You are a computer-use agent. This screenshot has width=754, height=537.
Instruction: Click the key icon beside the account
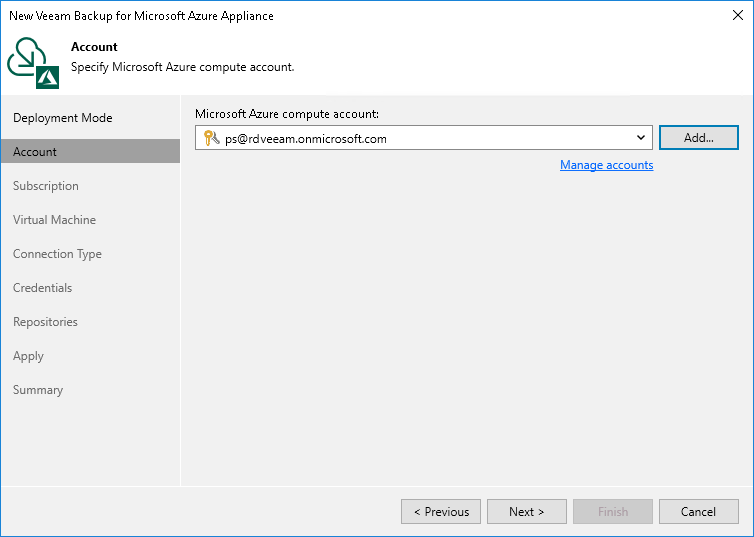point(210,138)
